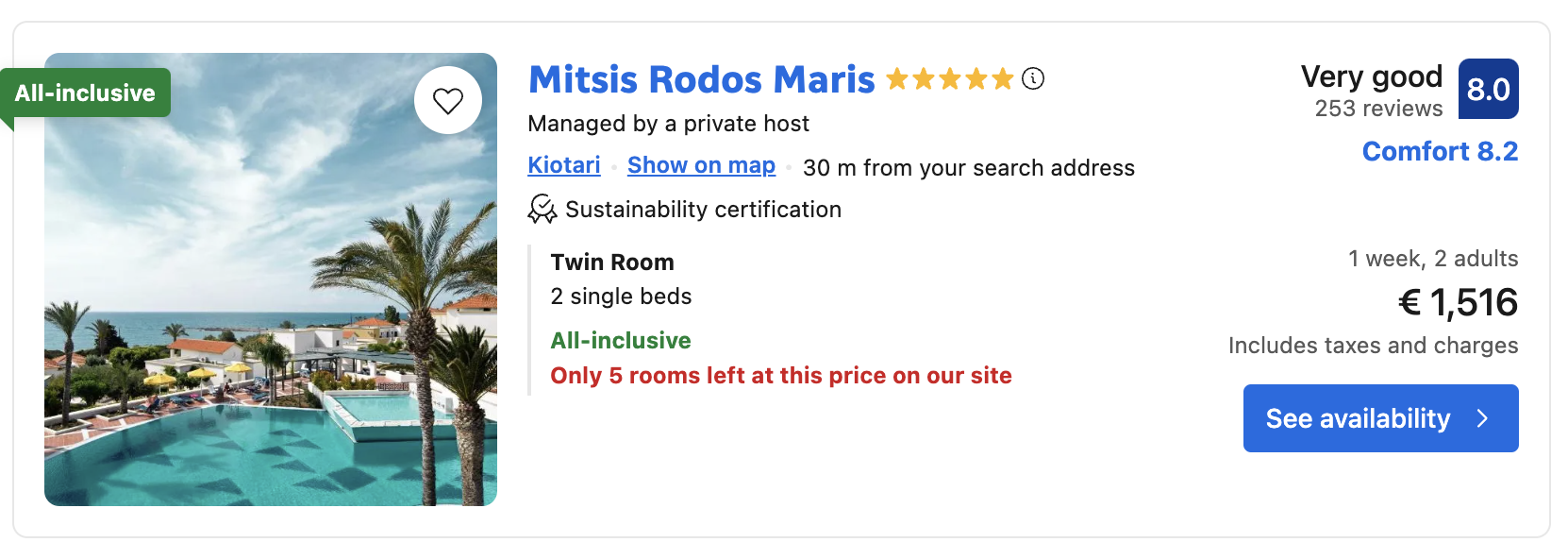Screen dimensions: 1568x559
Task: Open the star rating info icon
Action: click(1033, 78)
